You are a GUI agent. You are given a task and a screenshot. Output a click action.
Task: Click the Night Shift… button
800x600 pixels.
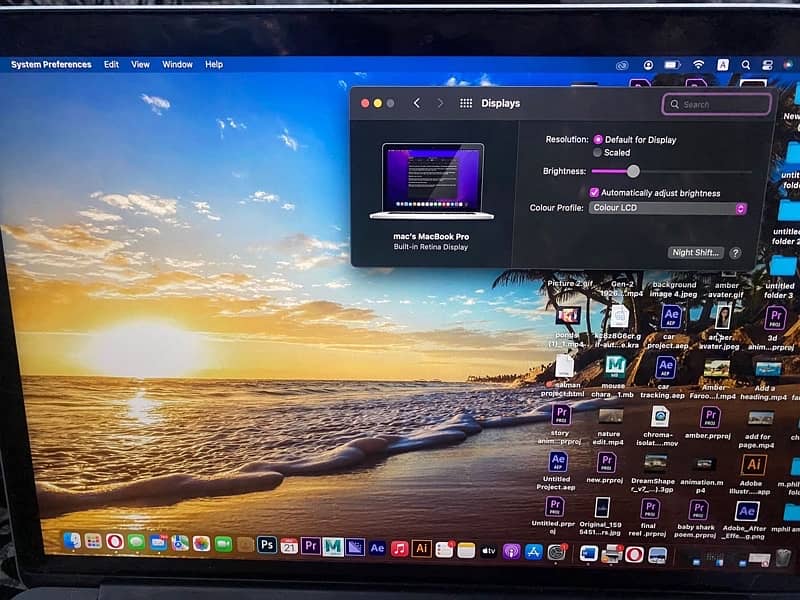coord(695,253)
